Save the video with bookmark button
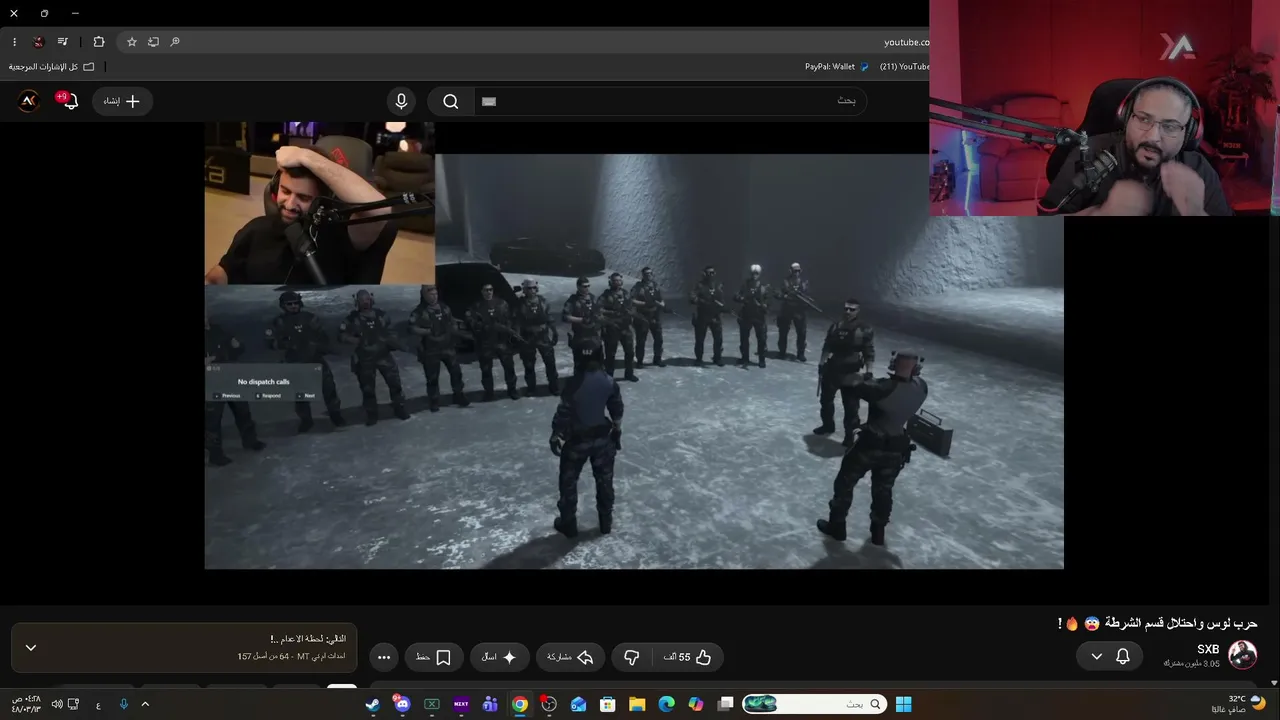The height and width of the screenshot is (720, 1280). [x=434, y=657]
